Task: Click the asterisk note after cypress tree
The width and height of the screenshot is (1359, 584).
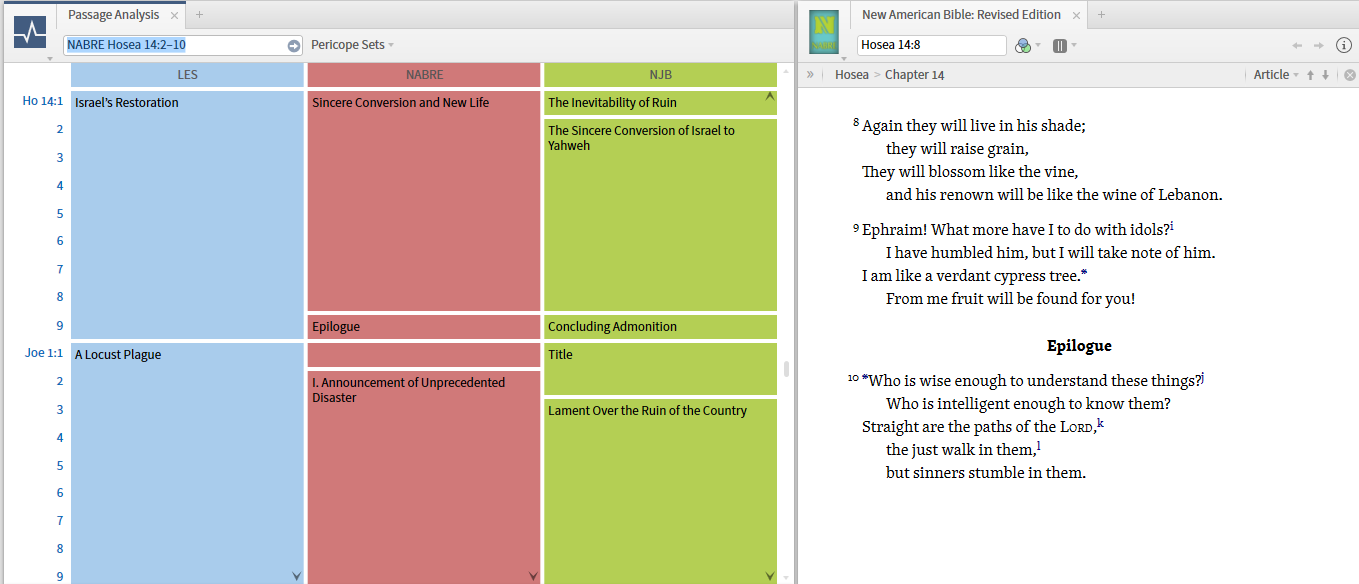Action: coord(1084,273)
